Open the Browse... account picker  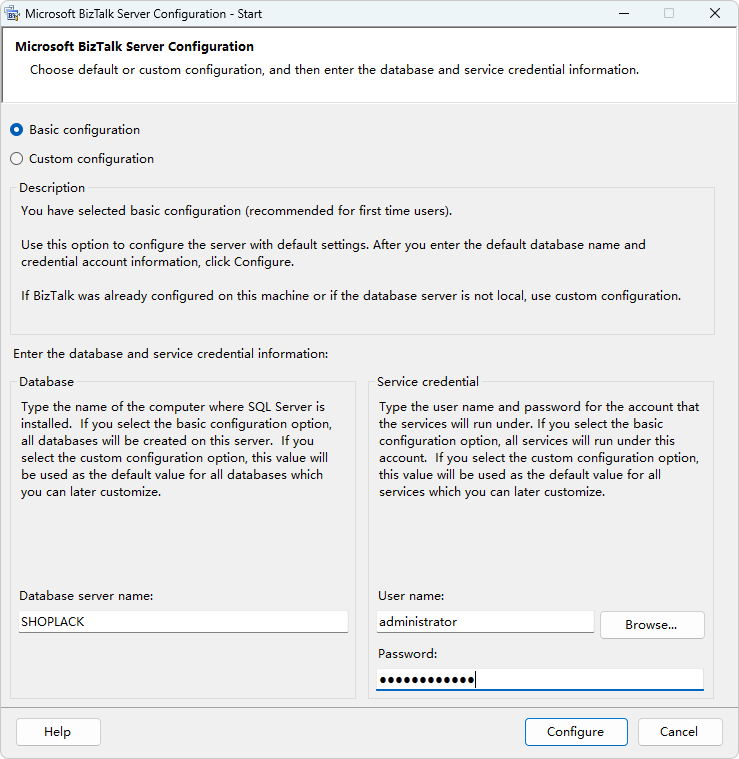(652, 625)
